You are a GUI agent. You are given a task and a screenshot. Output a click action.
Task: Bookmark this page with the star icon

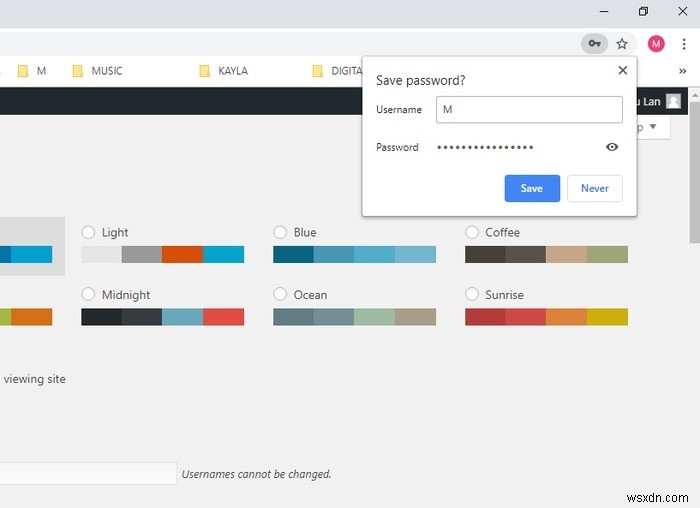pos(622,44)
